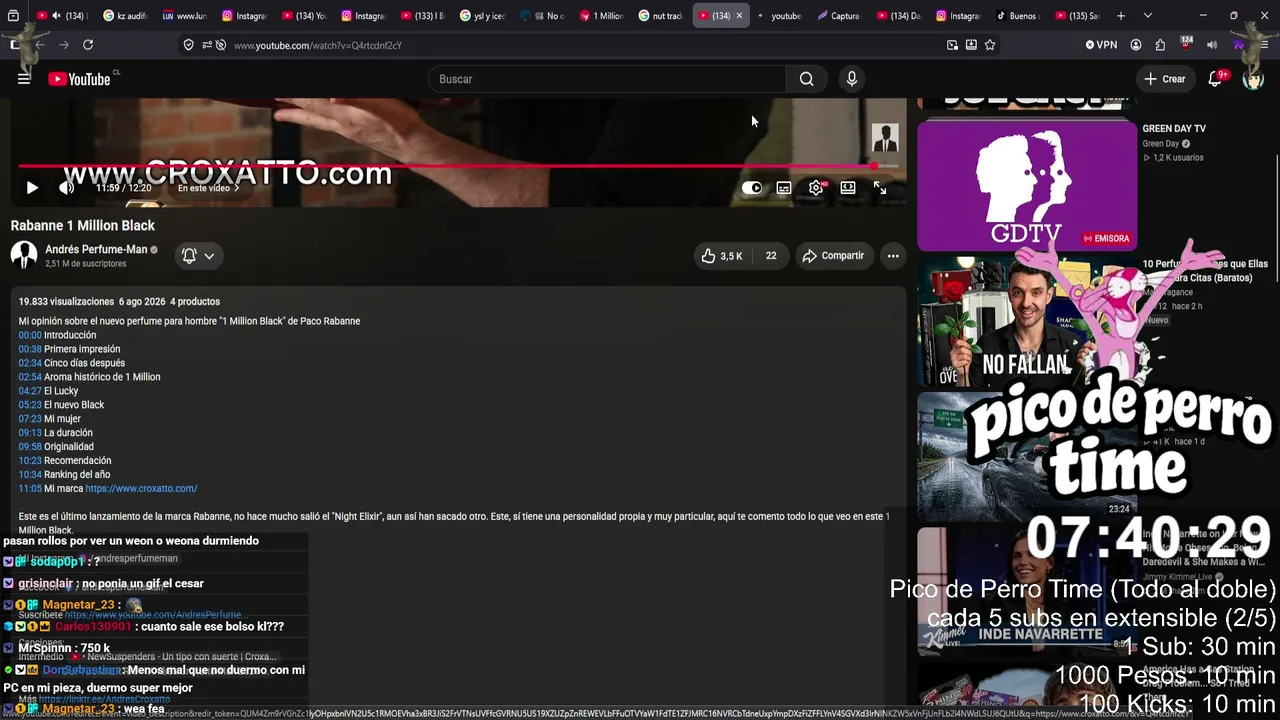Screen dimensions: 1280x720
Task: Open the browser extensions icon
Action: point(1160,45)
